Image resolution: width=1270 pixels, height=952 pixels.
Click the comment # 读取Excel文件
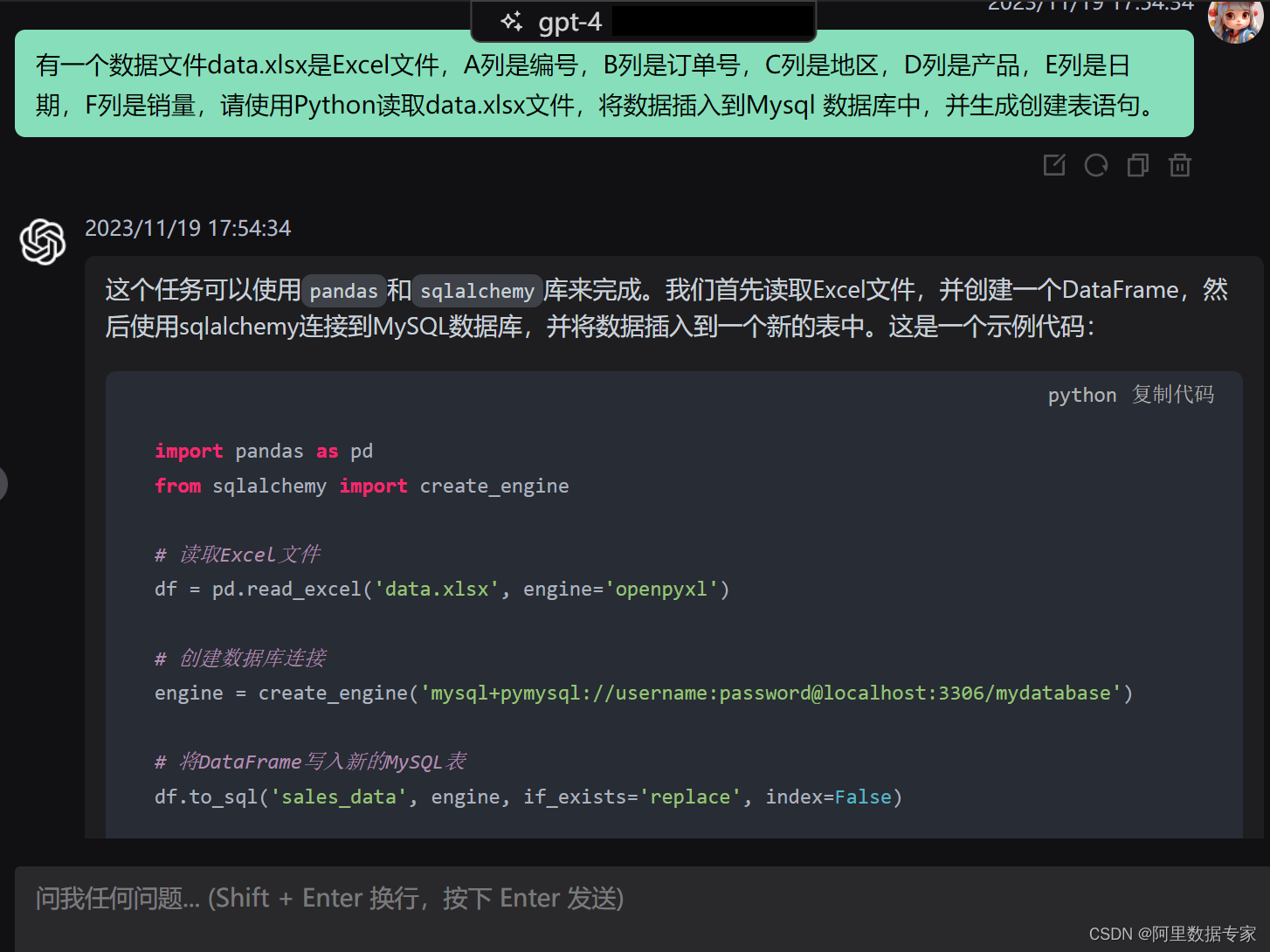[x=238, y=555]
